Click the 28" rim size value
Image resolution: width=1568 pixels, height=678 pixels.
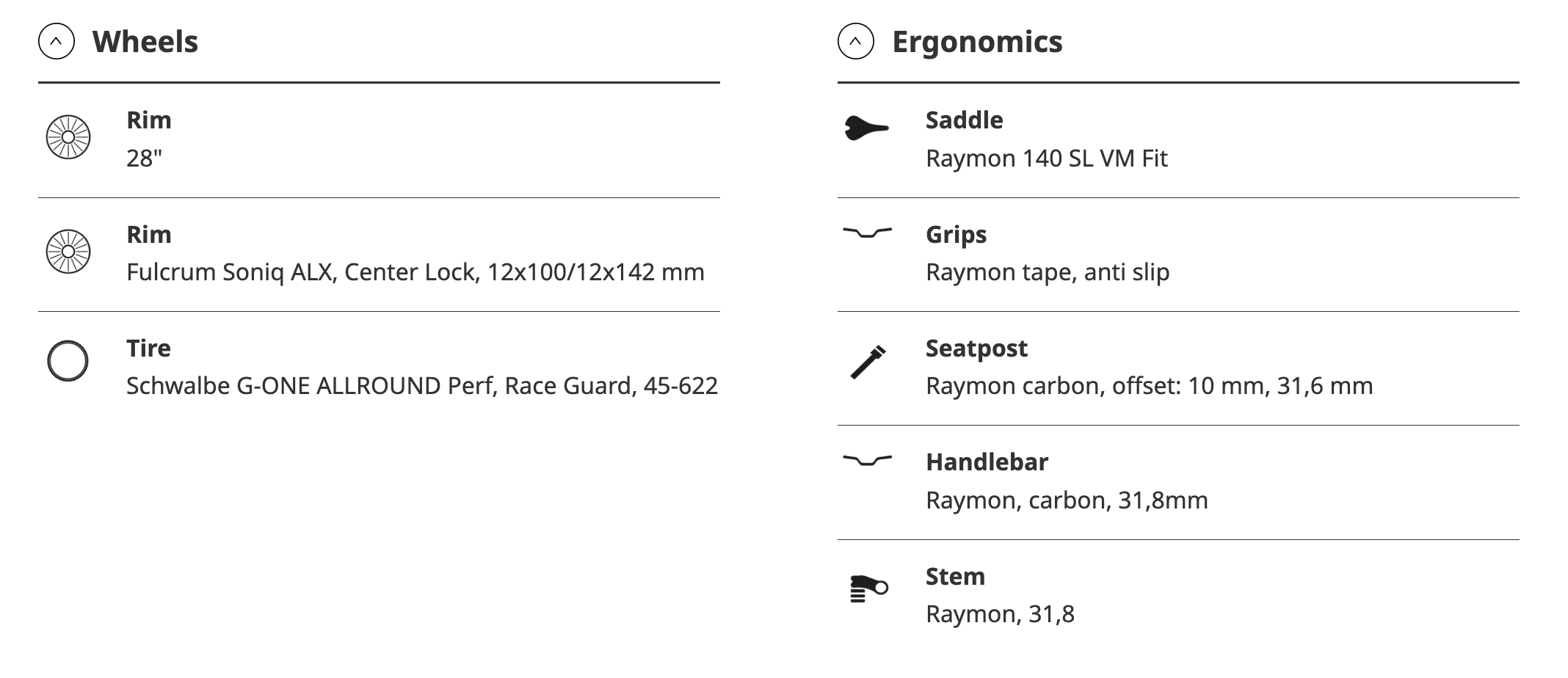pyautogui.click(x=144, y=158)
